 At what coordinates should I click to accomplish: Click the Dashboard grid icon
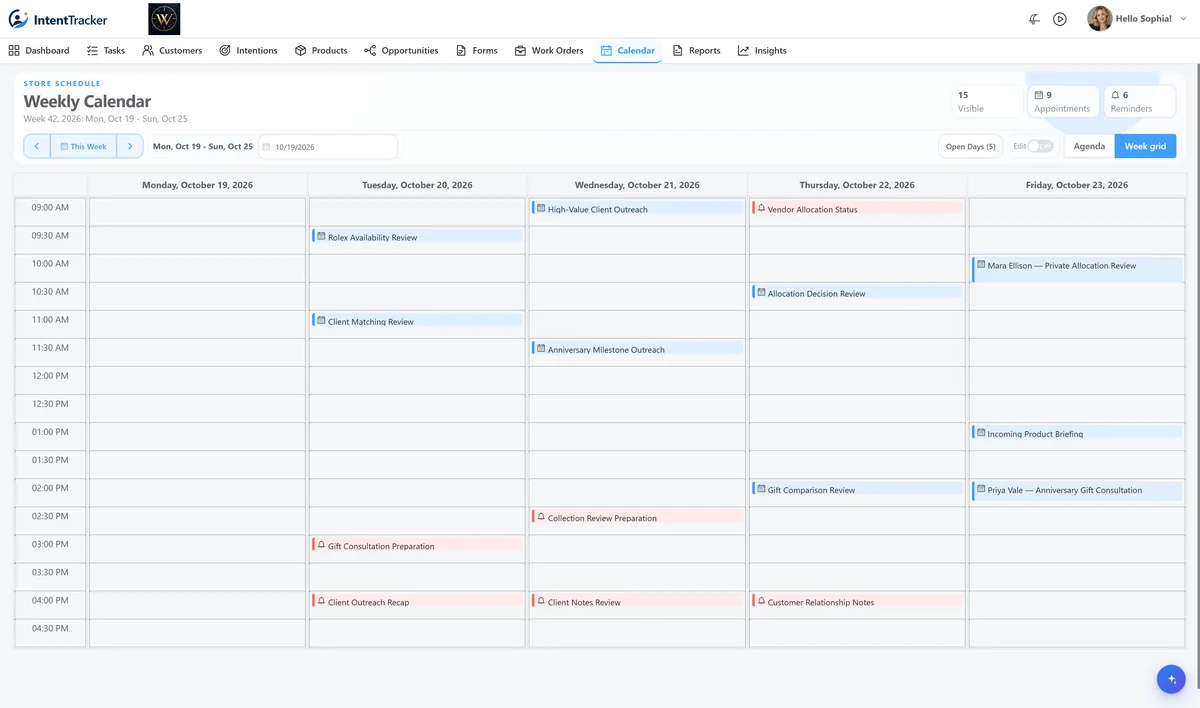tap(14, 50)
